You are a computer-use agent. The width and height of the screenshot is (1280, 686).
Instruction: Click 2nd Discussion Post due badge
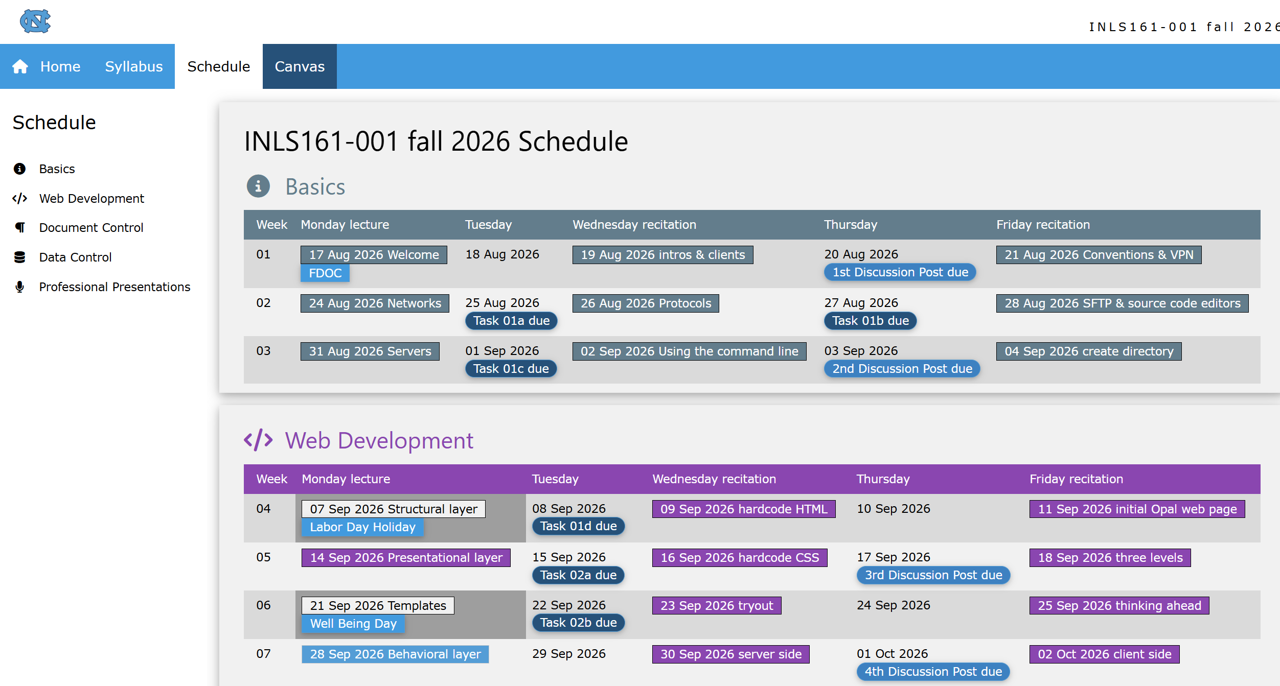[902, 369]
